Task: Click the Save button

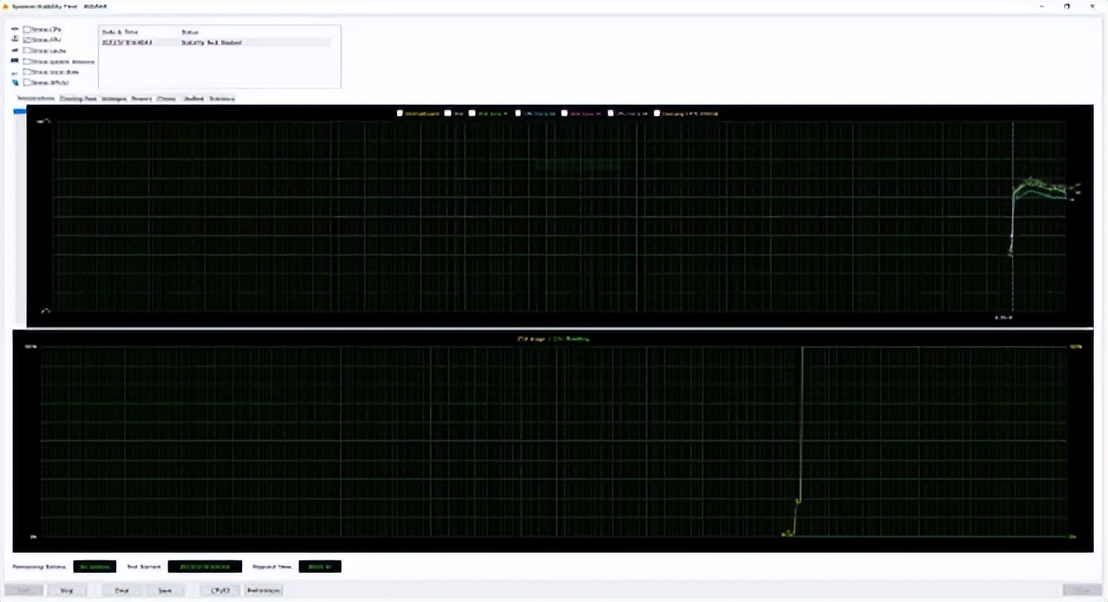Action: (165, 590)
